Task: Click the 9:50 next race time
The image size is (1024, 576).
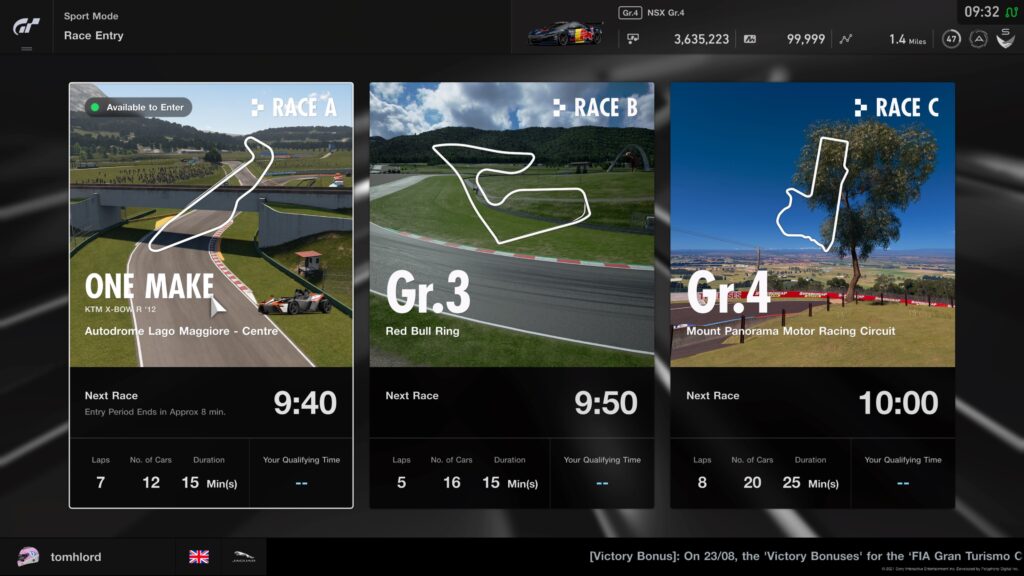Action: tap(606, 403)
